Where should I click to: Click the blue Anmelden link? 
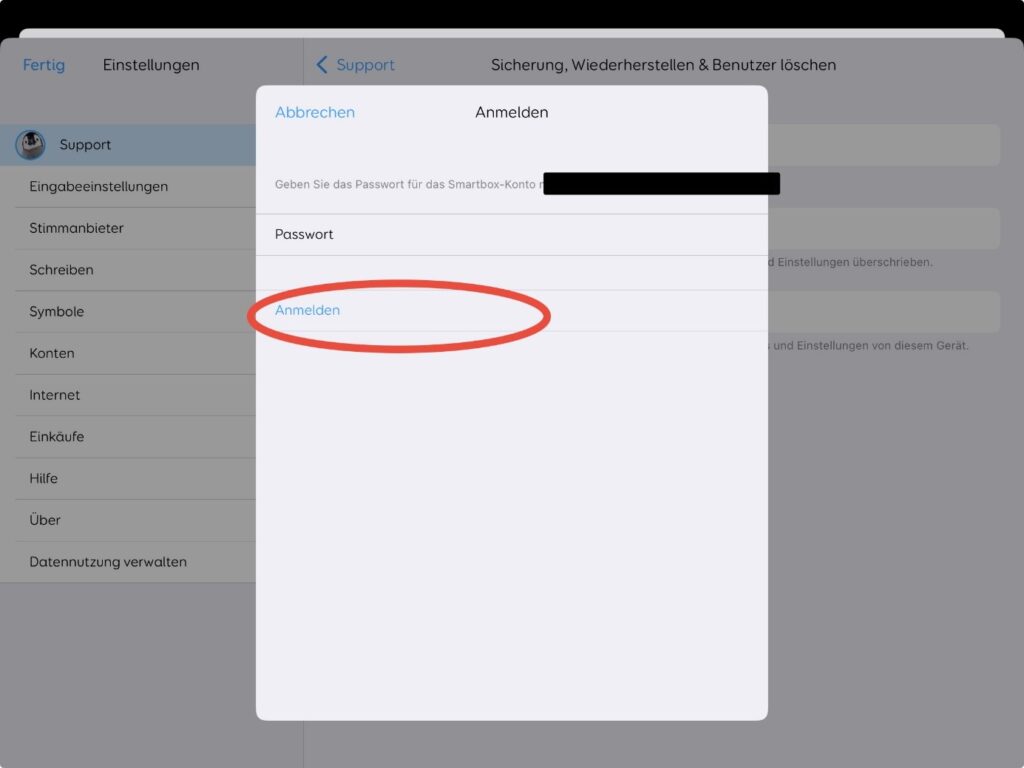point(307,311)
